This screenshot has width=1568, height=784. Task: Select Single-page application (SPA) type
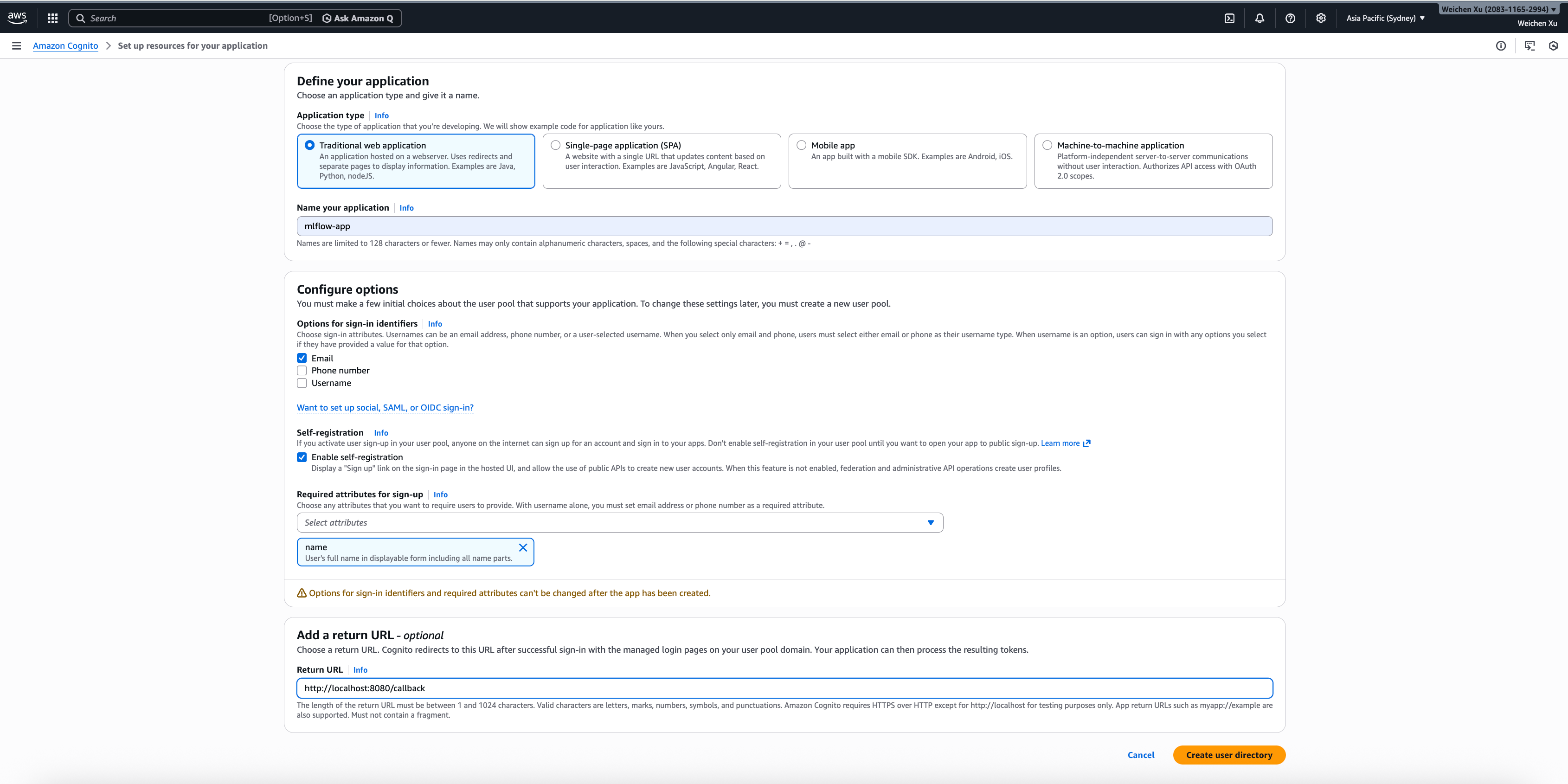(x=555, y=145)
